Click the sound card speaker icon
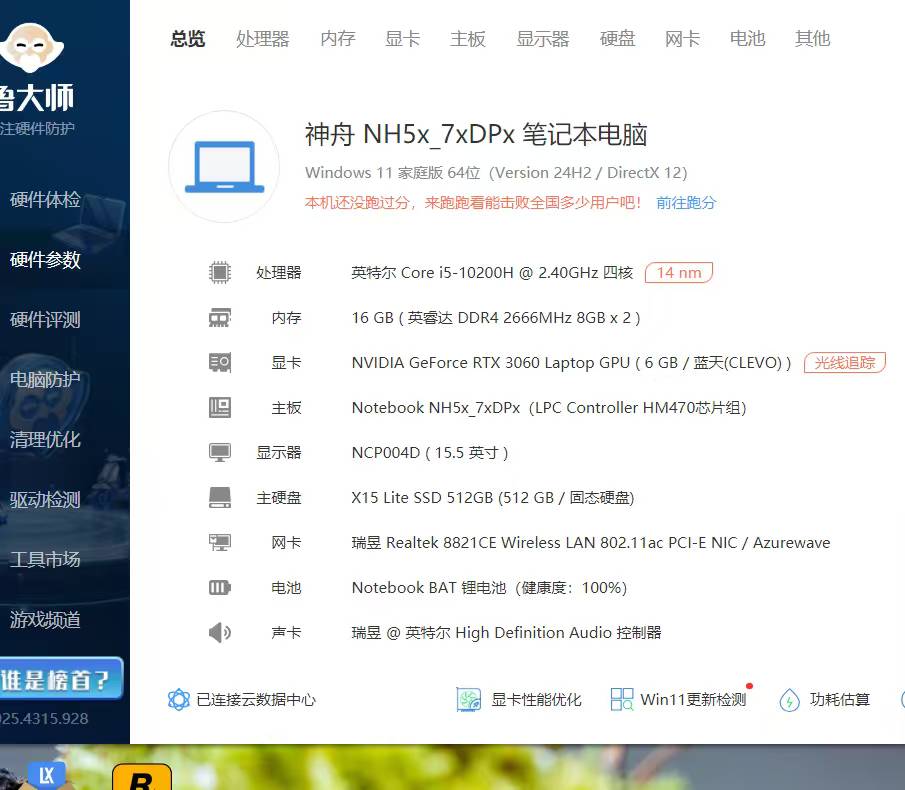 (219, 632)
